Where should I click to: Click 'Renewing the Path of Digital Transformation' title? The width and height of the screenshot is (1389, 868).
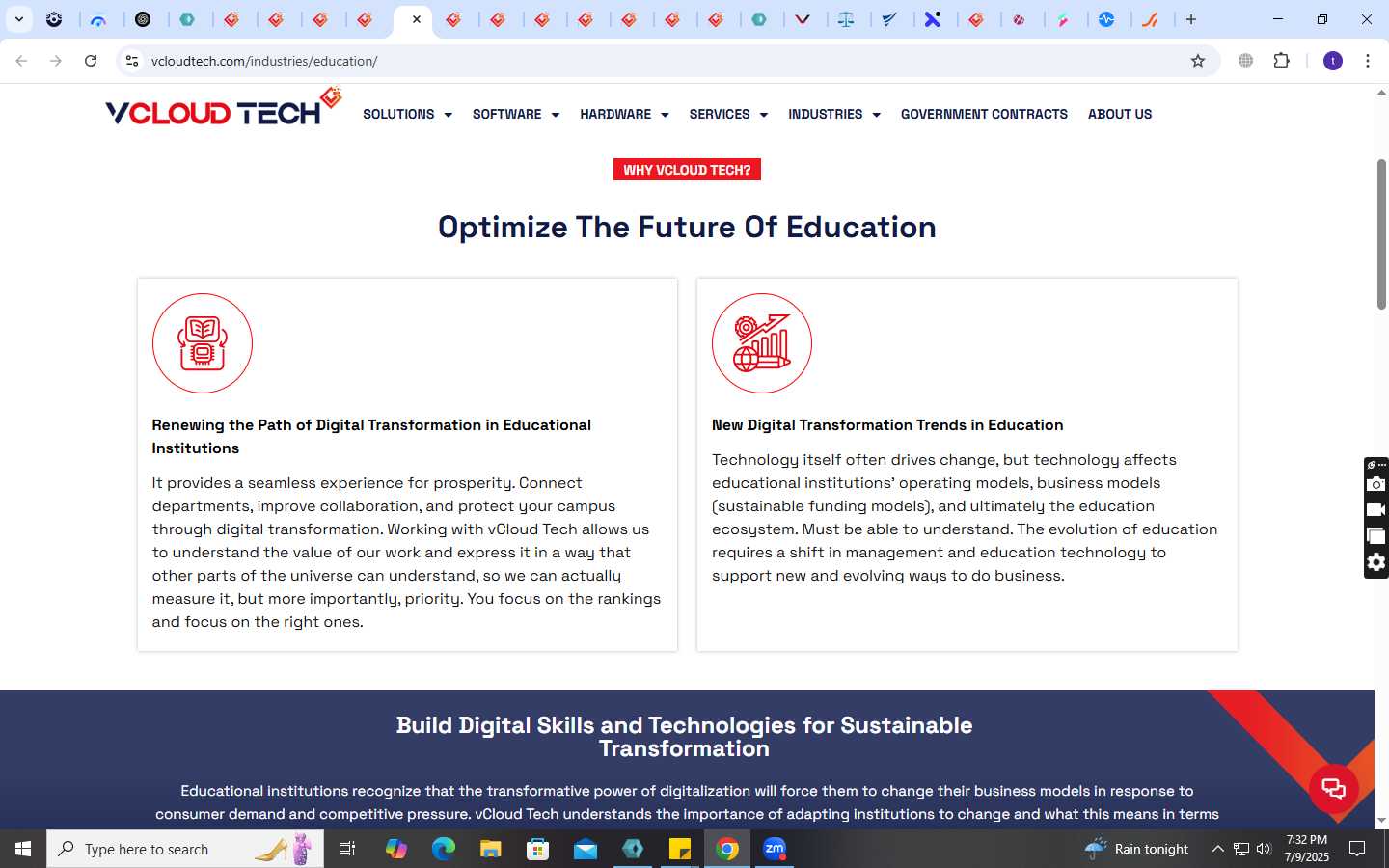371,436
